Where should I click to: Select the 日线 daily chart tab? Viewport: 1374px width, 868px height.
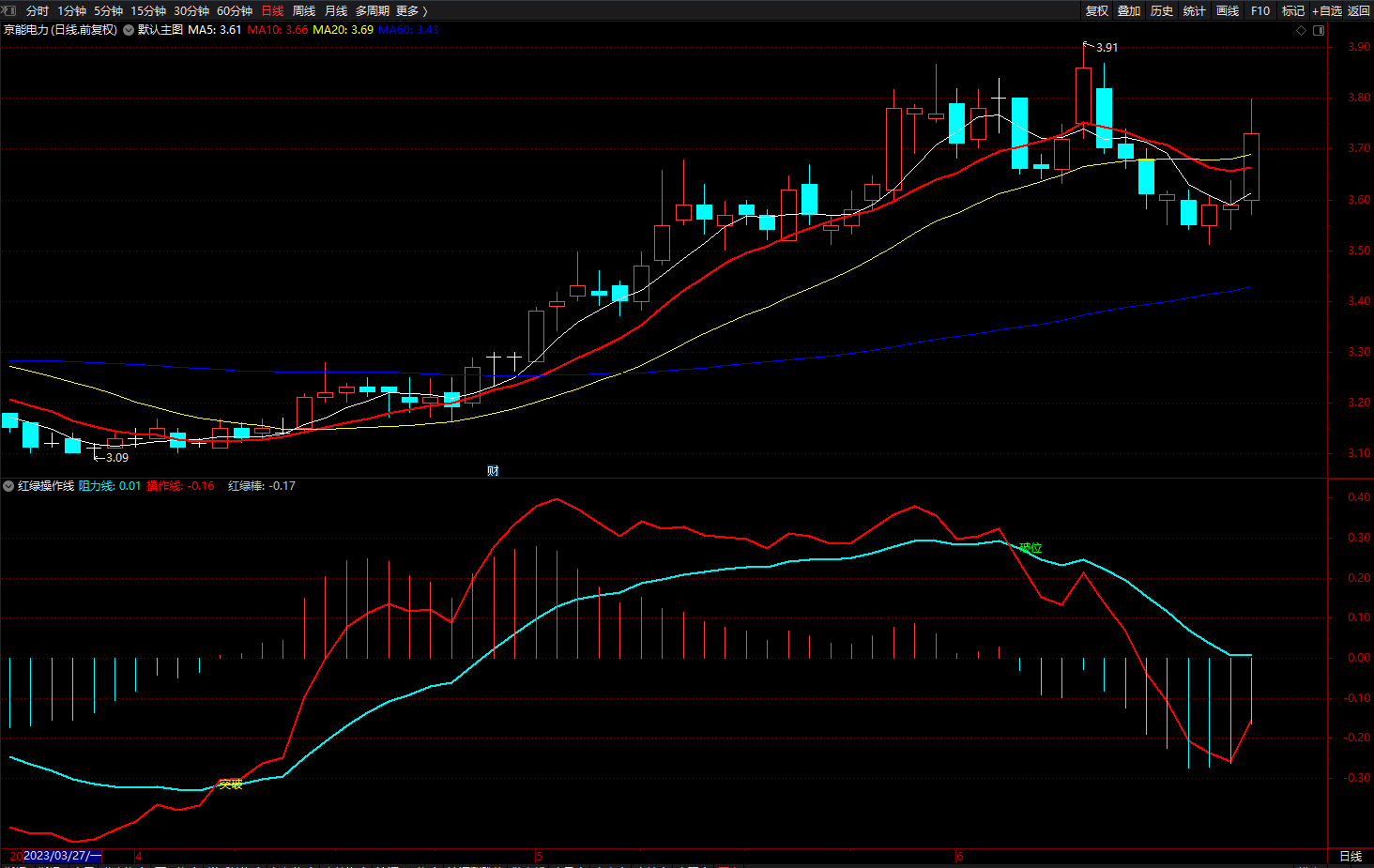272,11
